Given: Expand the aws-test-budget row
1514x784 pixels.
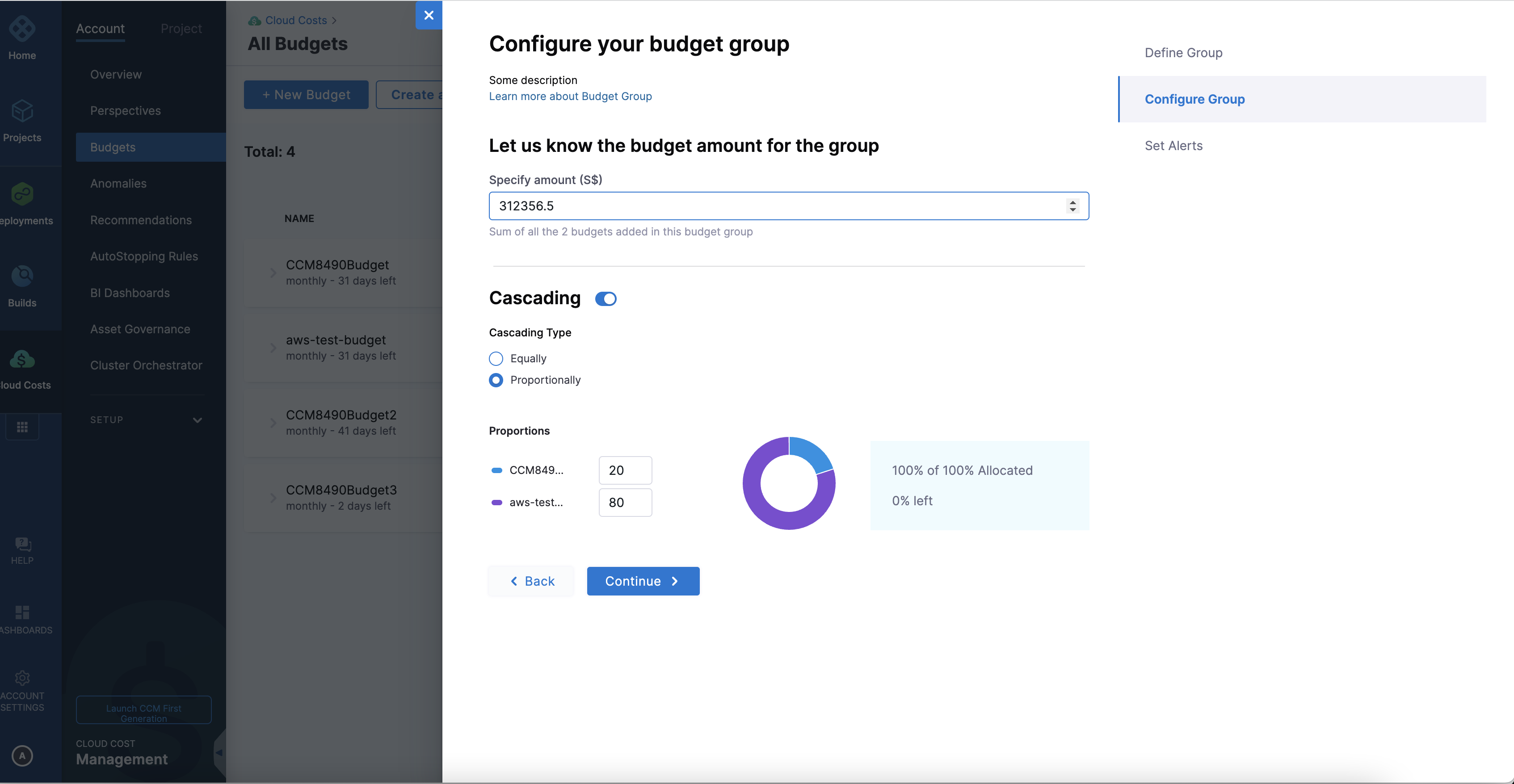Looking at the screenshot, I should click(273, 348).
